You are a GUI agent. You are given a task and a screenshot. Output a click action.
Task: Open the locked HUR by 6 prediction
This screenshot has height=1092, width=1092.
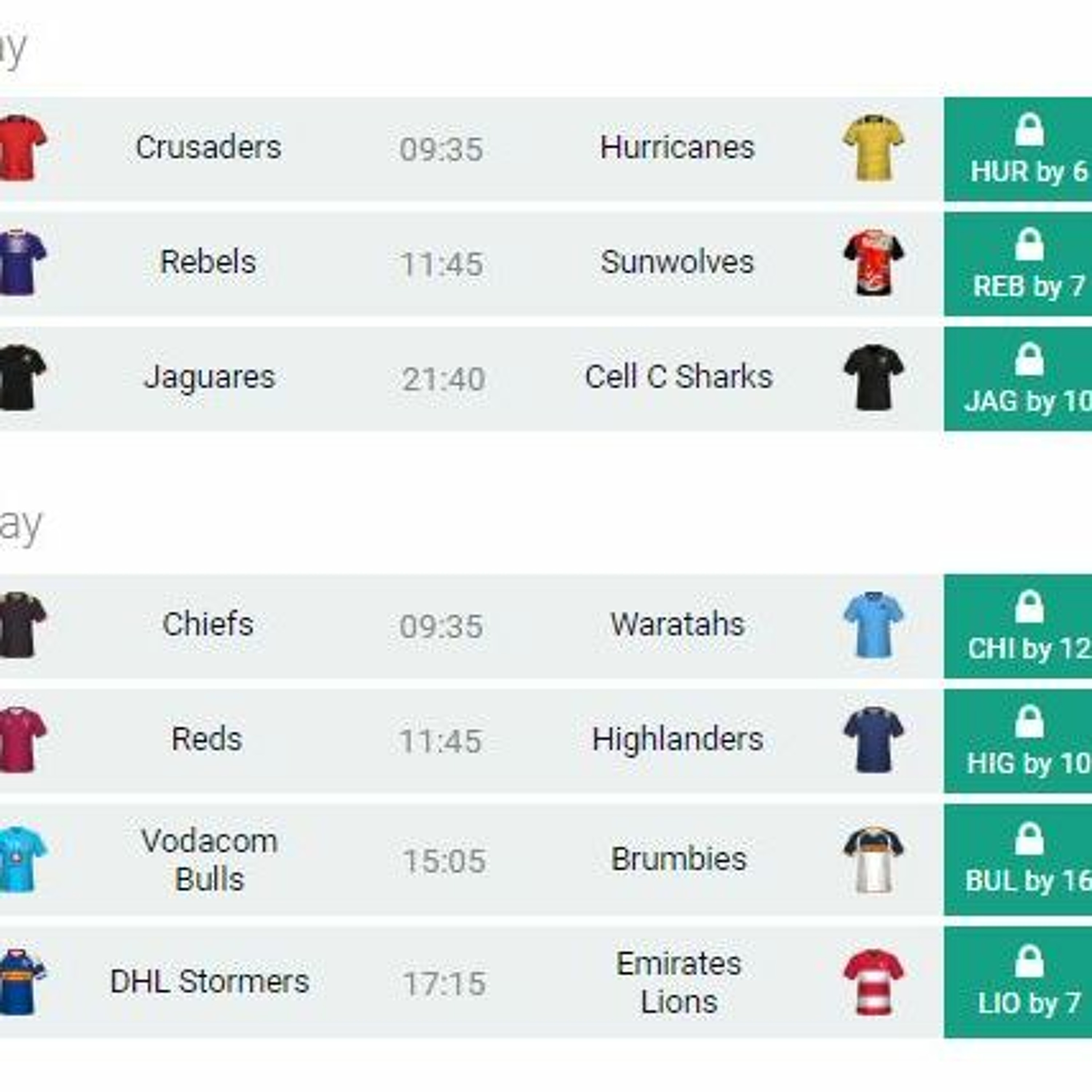[x=1023, y=149]
